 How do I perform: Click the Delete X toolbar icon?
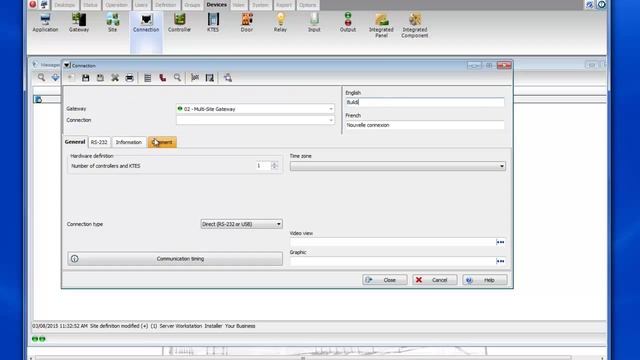coord(115,78)
